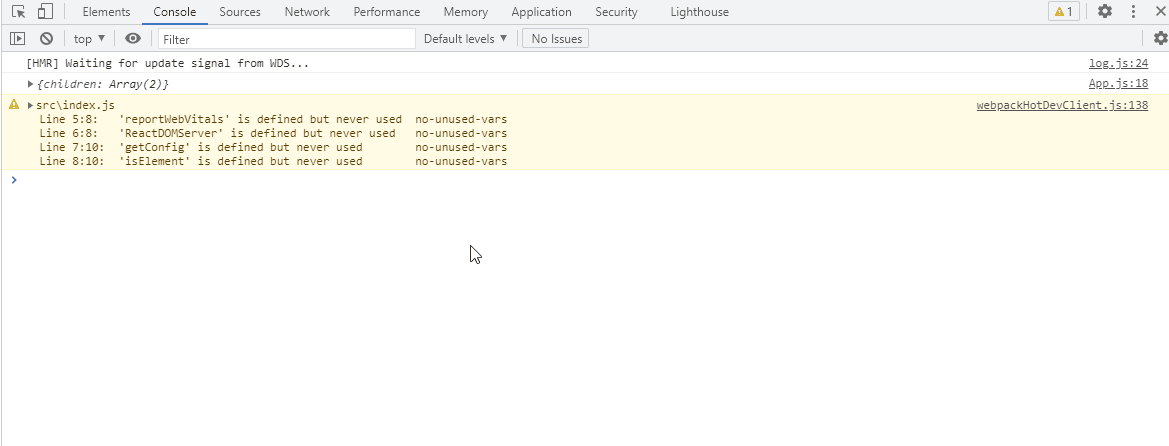Open the DevTools three-dot menu
Viewport: 1169px width, 446px height.
click(1133, 12)
